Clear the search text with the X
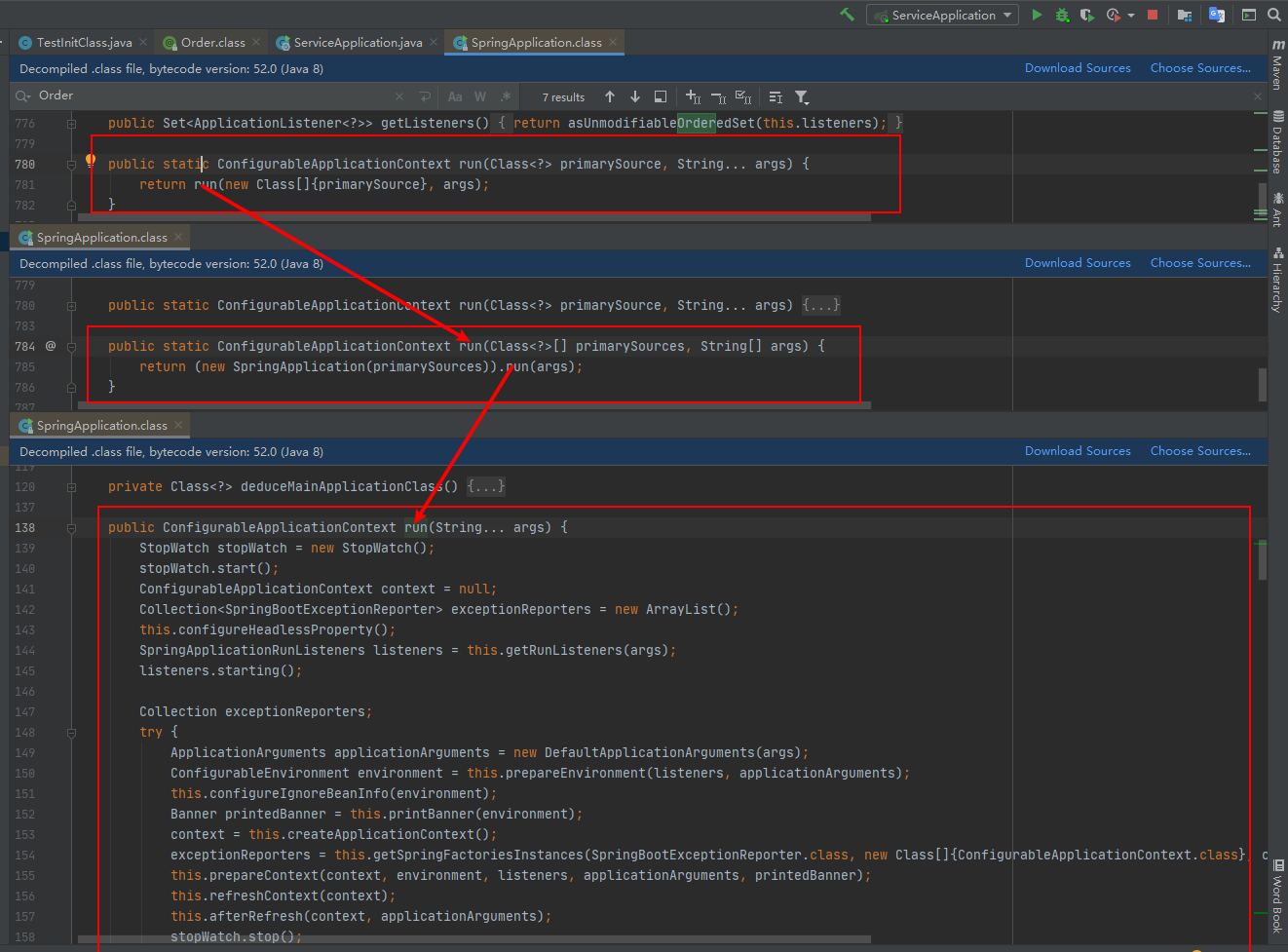 (399, 96)
